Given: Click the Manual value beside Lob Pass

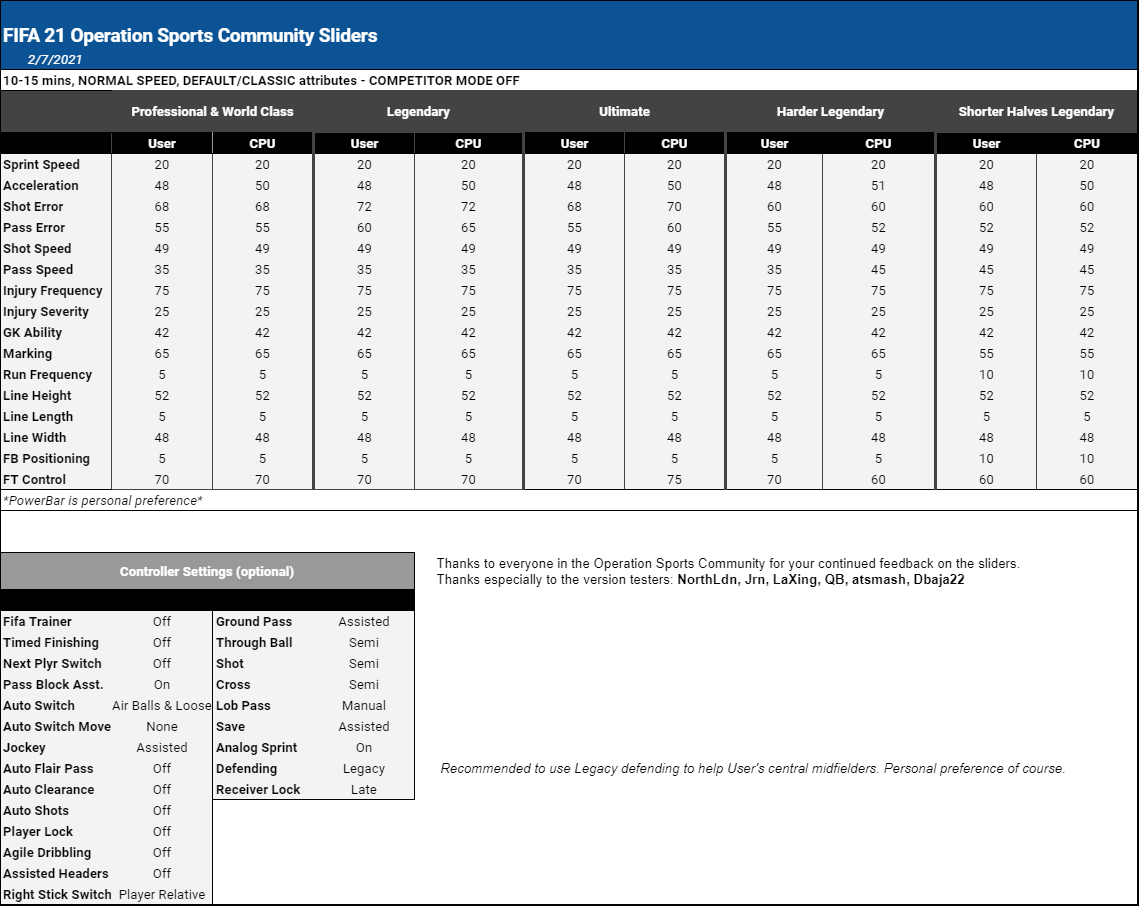Looking at the screenshot, I should pos(363,706).
